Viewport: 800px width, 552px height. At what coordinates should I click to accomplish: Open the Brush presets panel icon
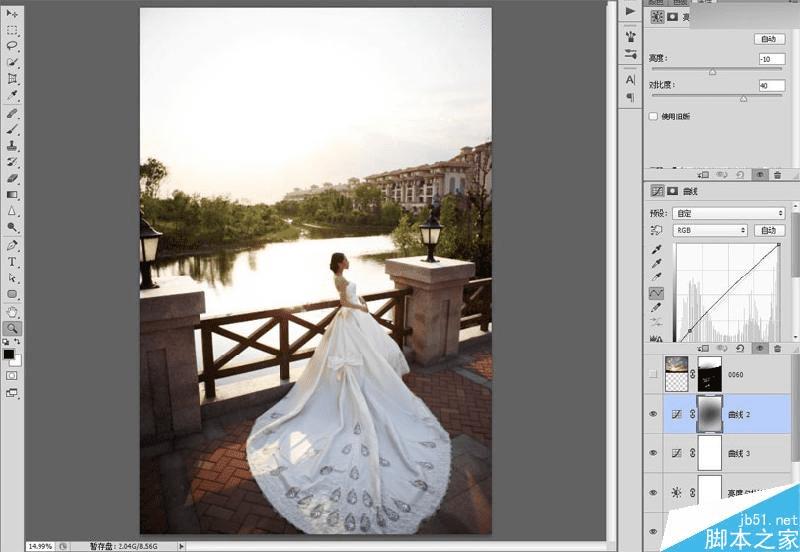tap(631, 37)
